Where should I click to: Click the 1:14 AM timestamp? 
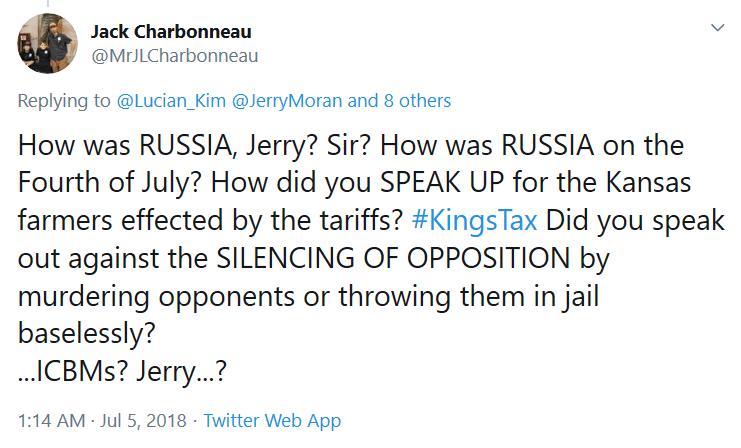tap(48, 420)
